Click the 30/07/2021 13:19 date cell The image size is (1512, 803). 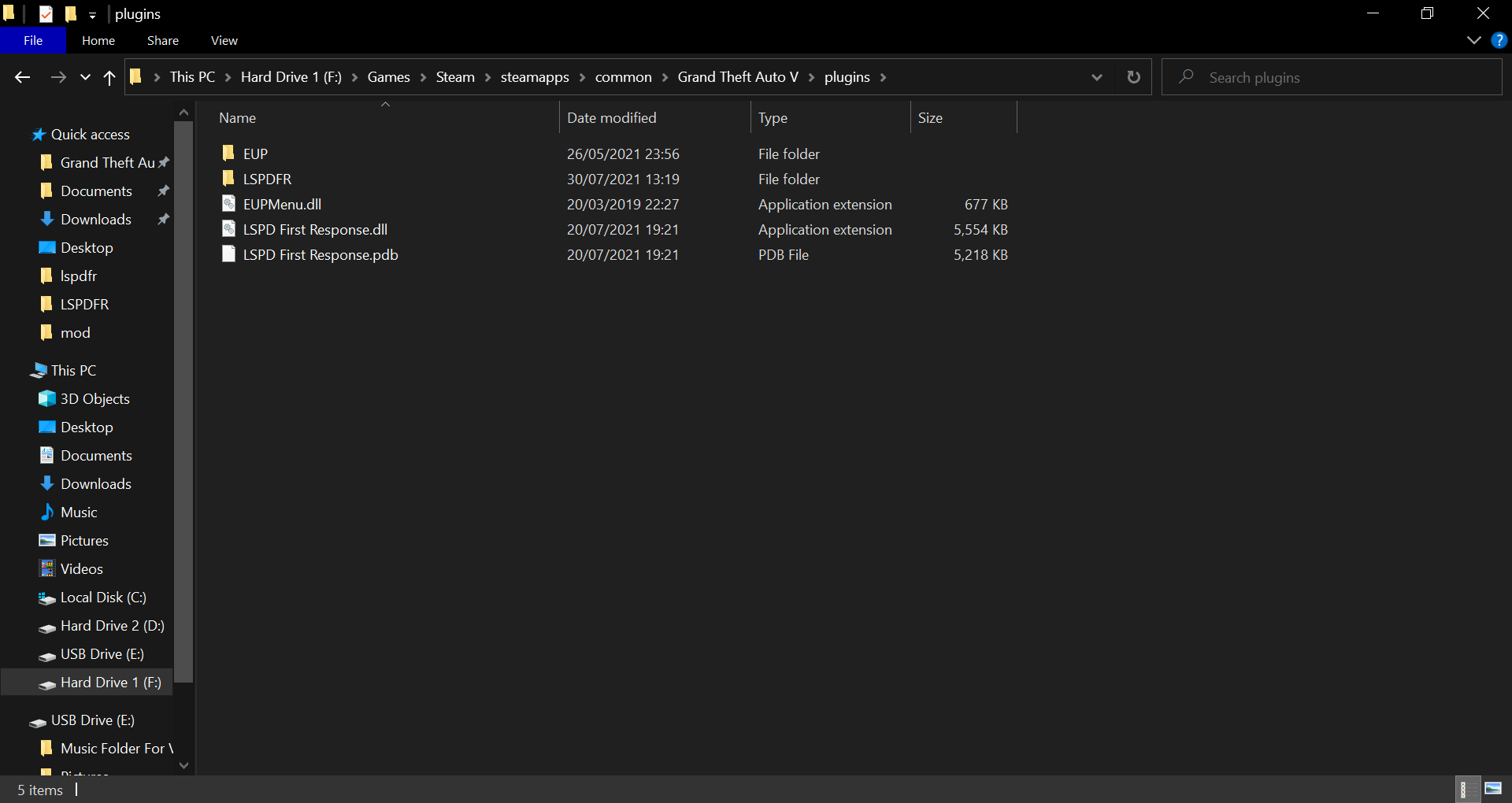(x=623, y=179)
